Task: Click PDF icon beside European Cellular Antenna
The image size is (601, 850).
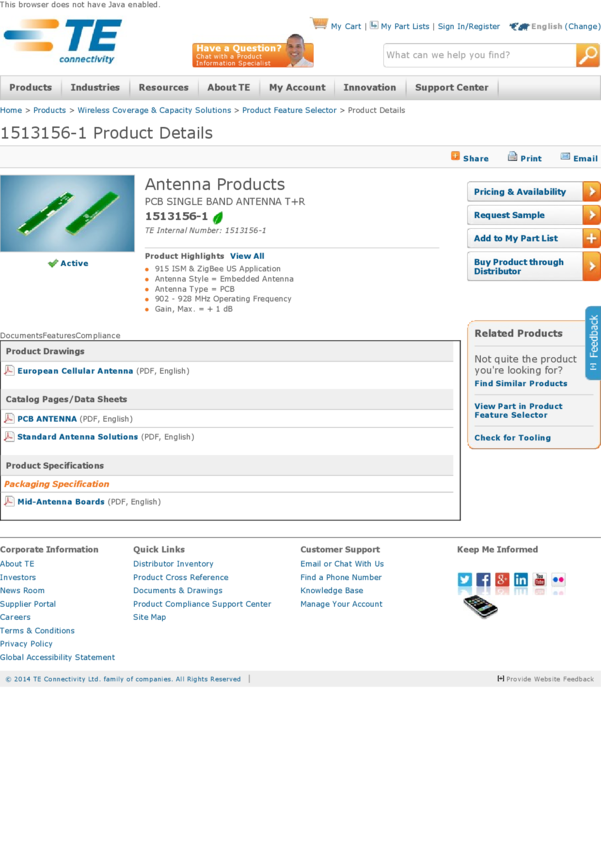Action: (9, 370)
